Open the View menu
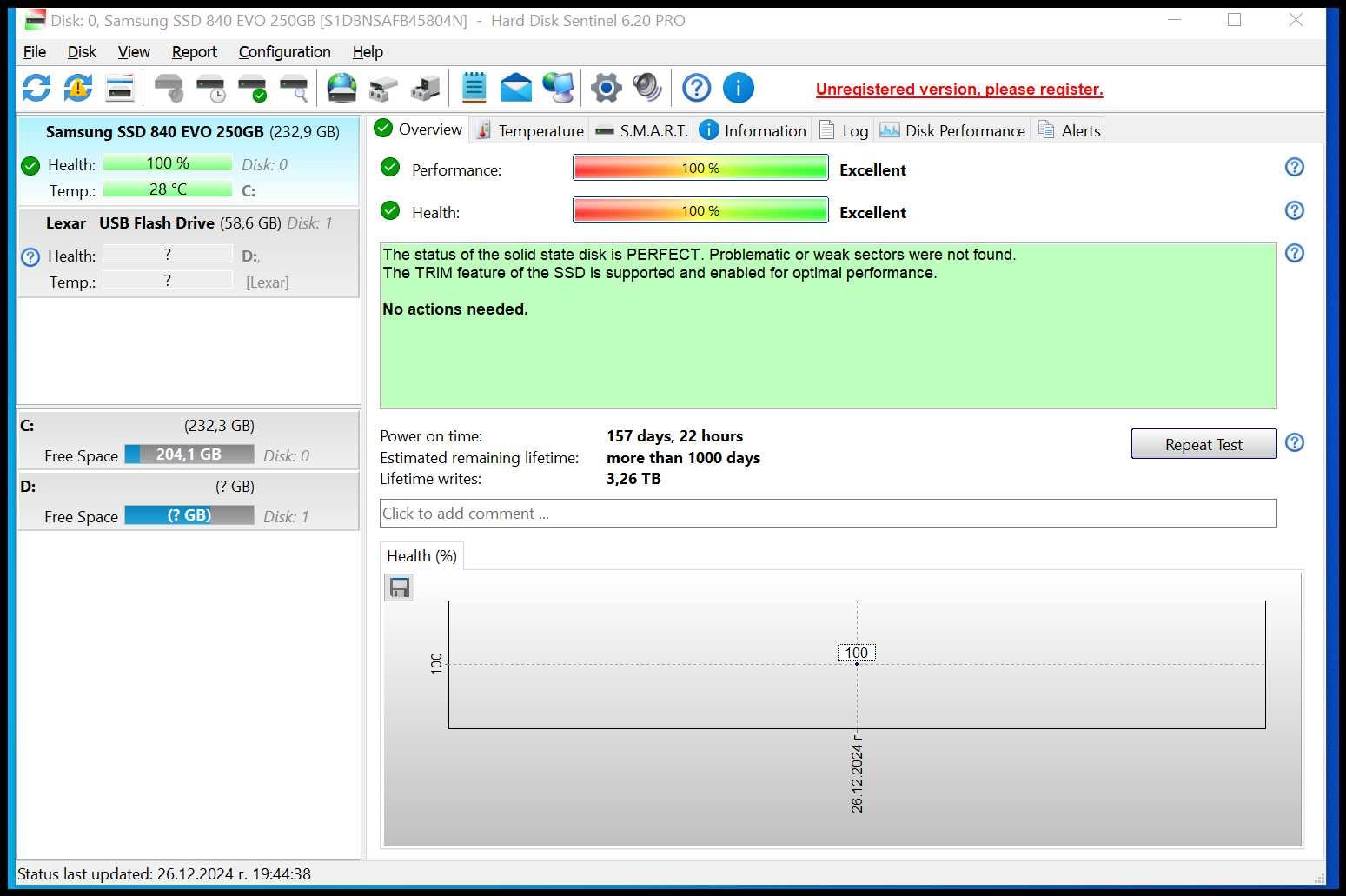The height and width of the screenshot is (896, 1346). [134, 52]
